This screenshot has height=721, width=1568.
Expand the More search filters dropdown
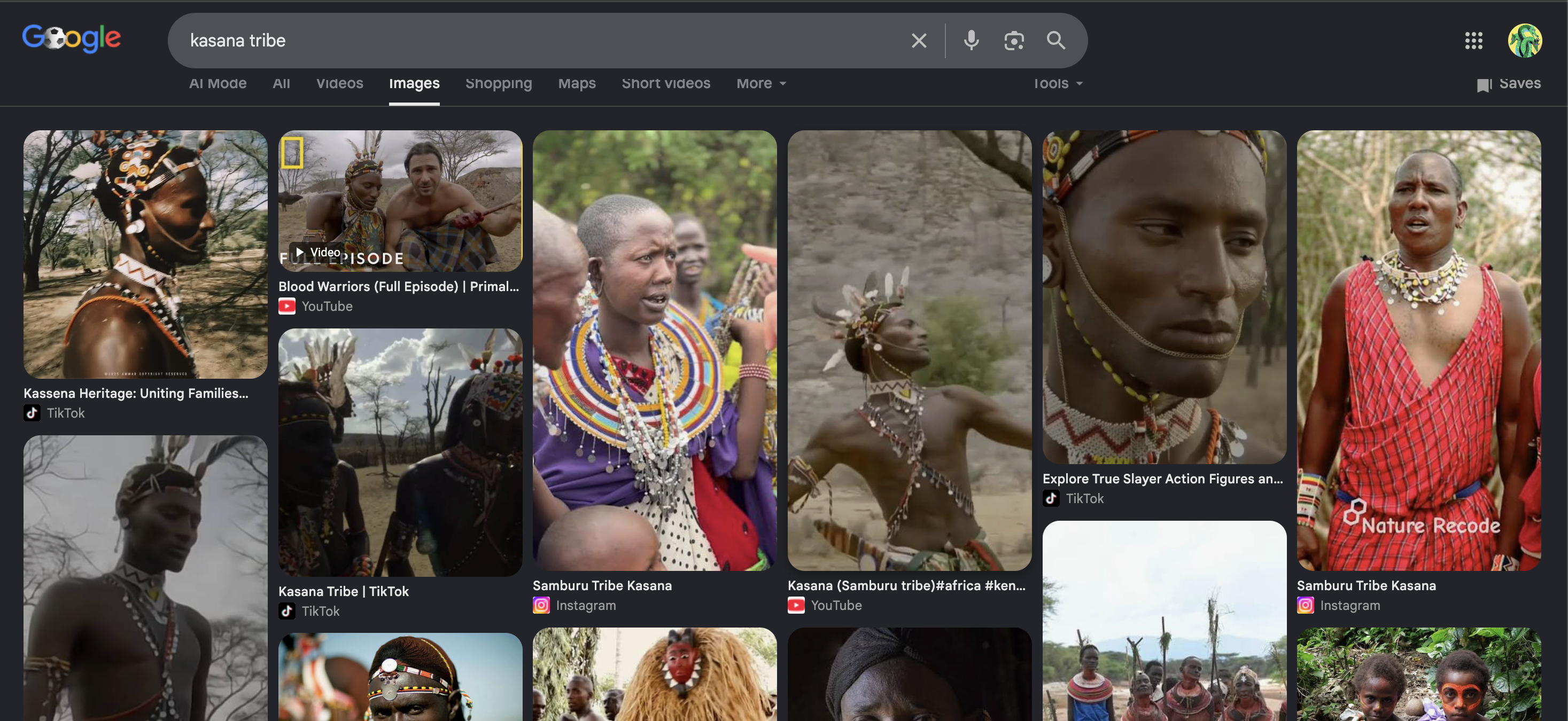click(762, 83)
